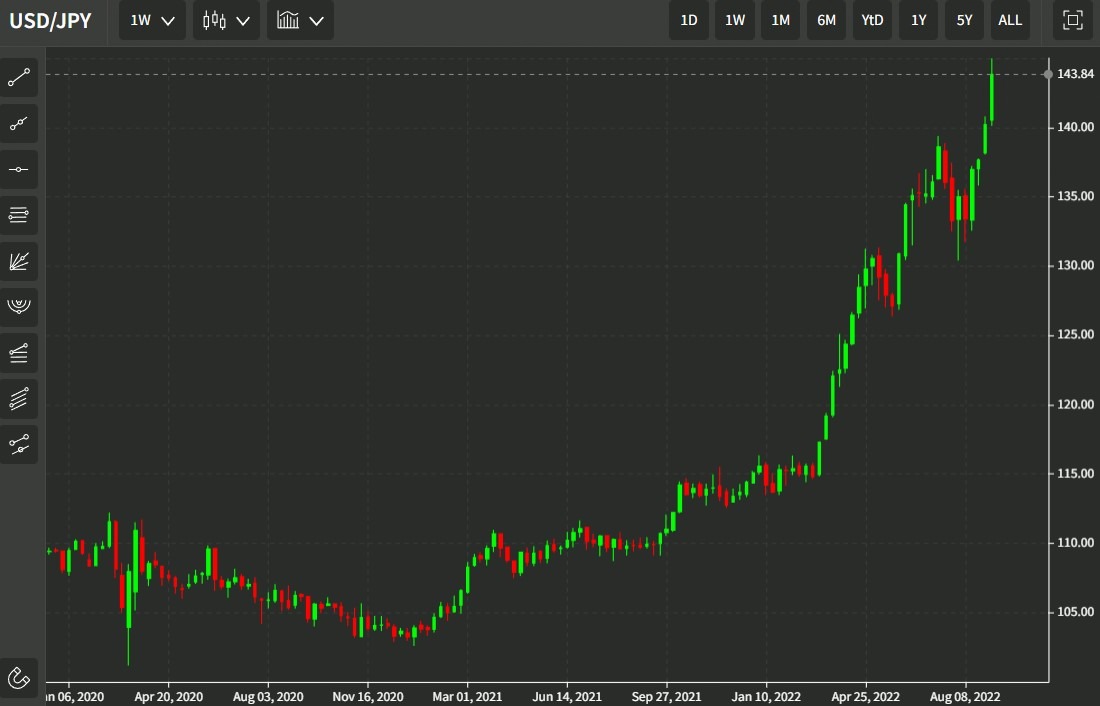Set range to YtD
This screenshot has height=706, width=1100.
(872, 20)
